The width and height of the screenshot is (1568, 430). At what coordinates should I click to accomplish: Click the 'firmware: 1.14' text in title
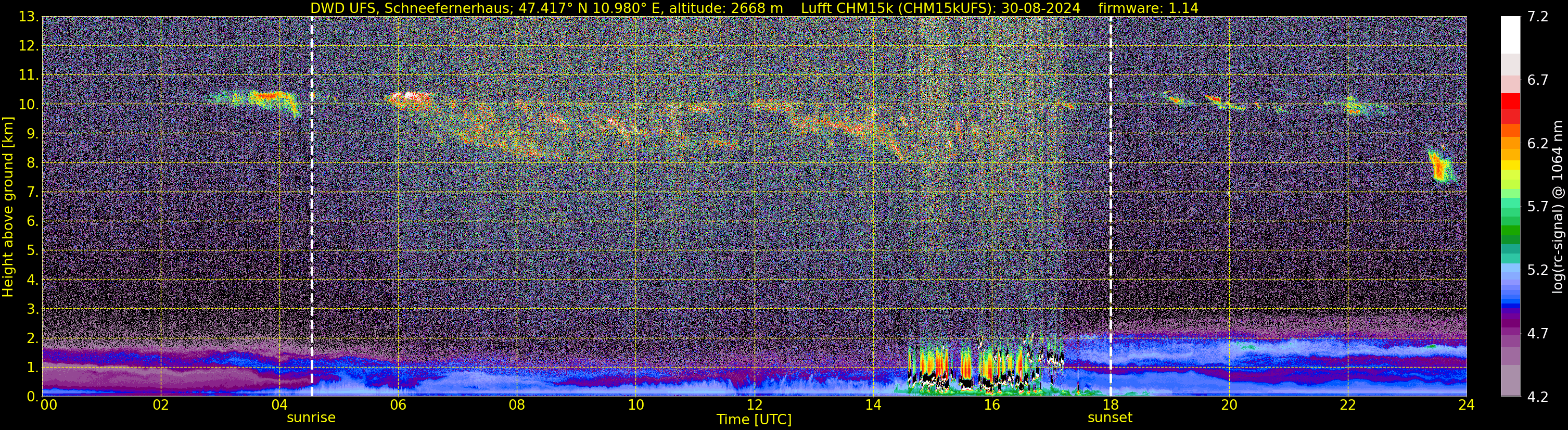point(1148,8)
